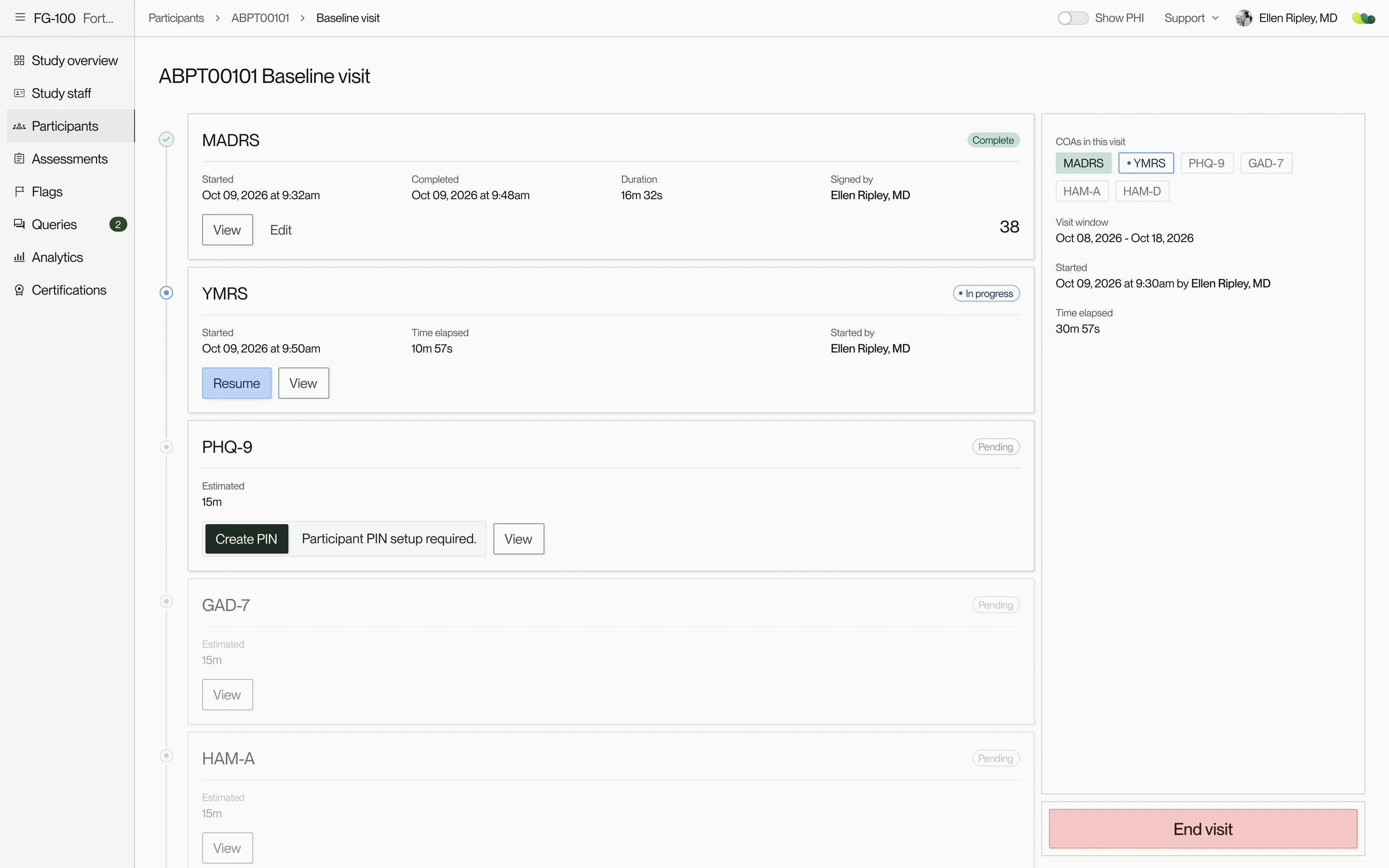Open Queries in the sidebar

[x=70, y=224]
